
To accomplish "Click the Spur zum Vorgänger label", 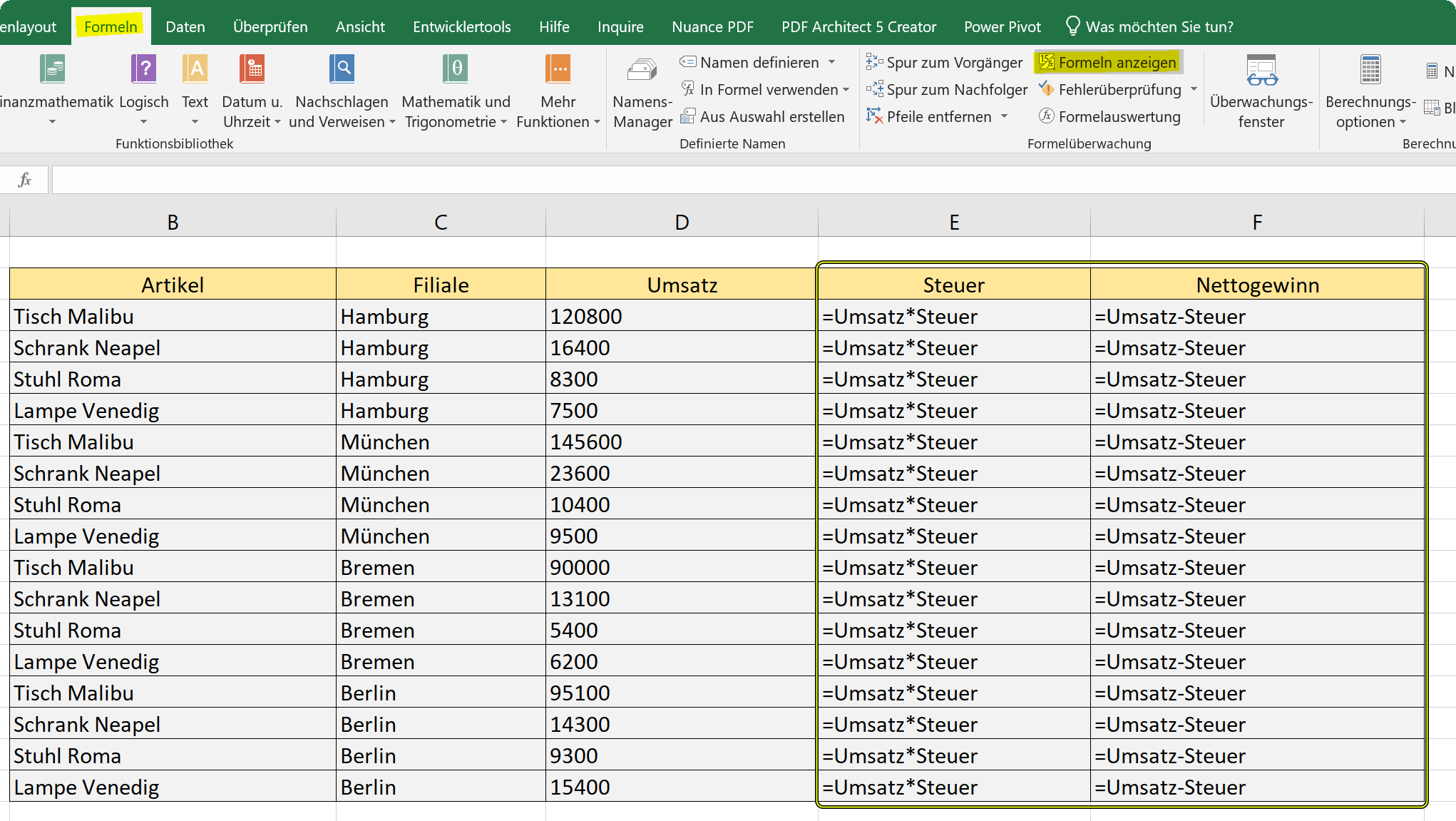I will 955,62.
